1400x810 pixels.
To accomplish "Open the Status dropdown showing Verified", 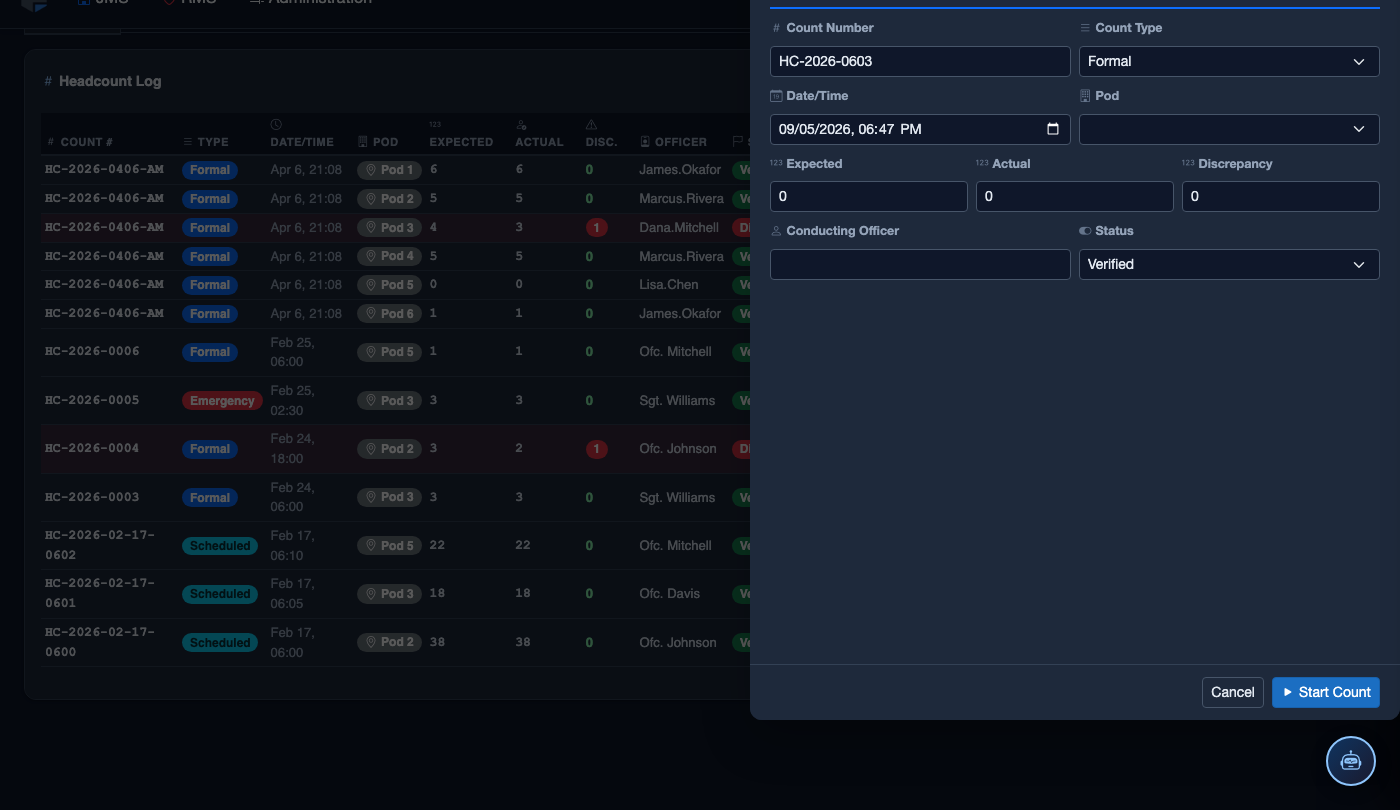I will (1229, 264).
